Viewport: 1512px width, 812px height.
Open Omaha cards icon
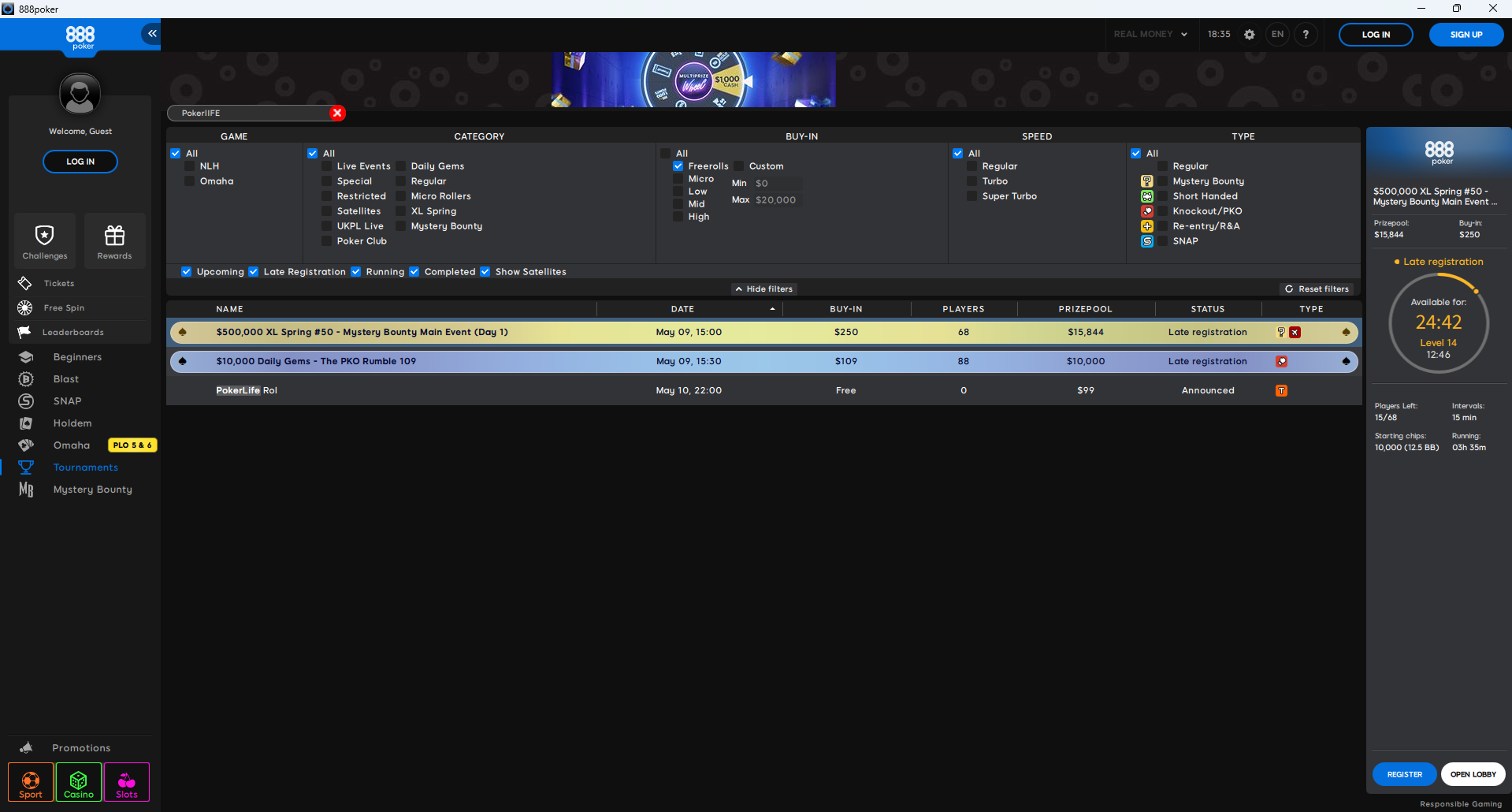pos(26,445)
